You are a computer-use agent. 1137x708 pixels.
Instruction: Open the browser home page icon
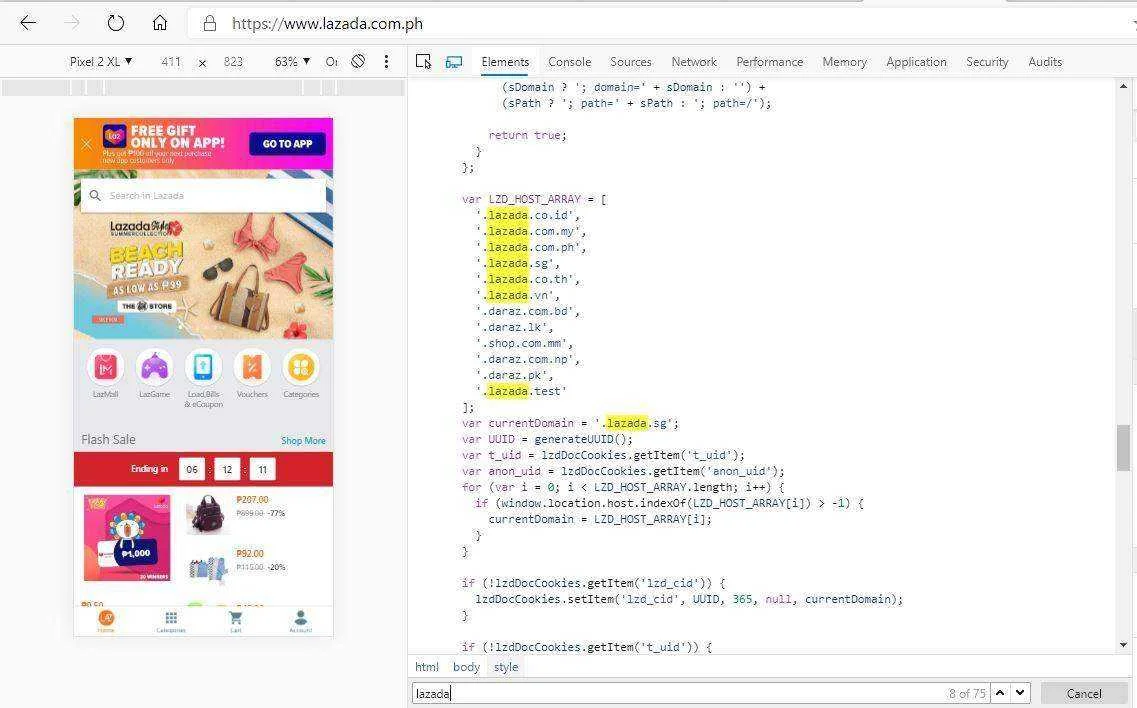pyautogui.click(x=160, y=23)
